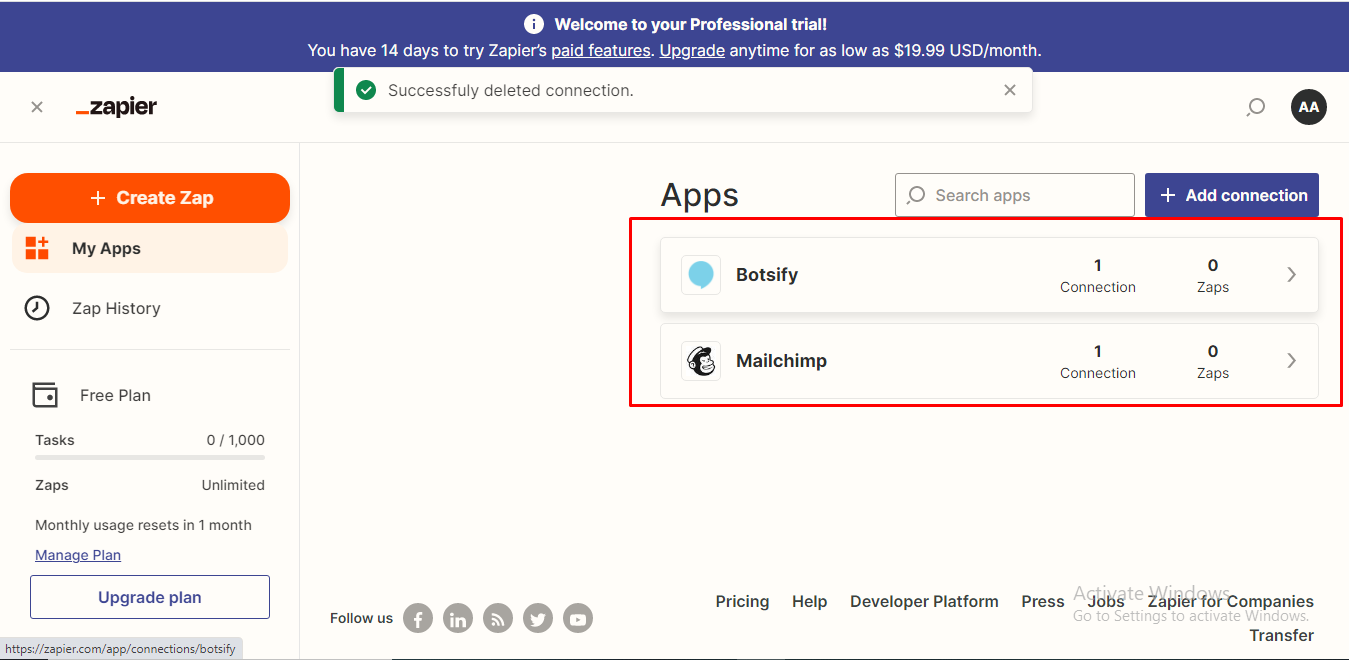Open the Pricing footer link
Viewport: 1349px width, 660px height.
tap(742, 601)
